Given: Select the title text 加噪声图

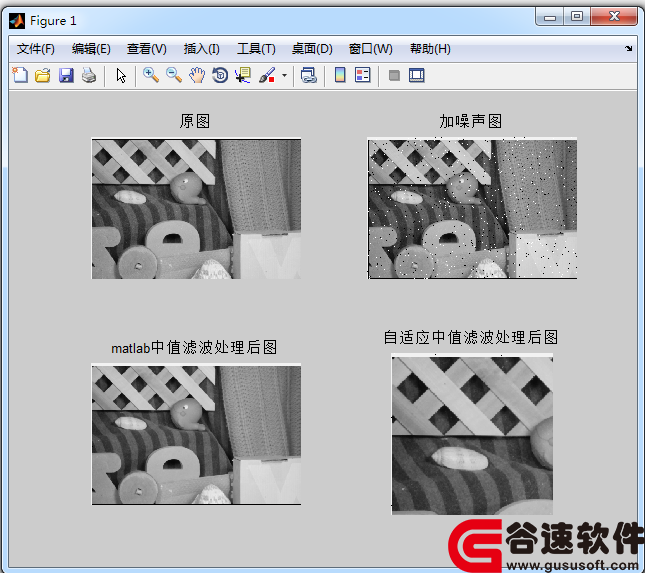Looking at the screenshot, I should click(471, 121).
